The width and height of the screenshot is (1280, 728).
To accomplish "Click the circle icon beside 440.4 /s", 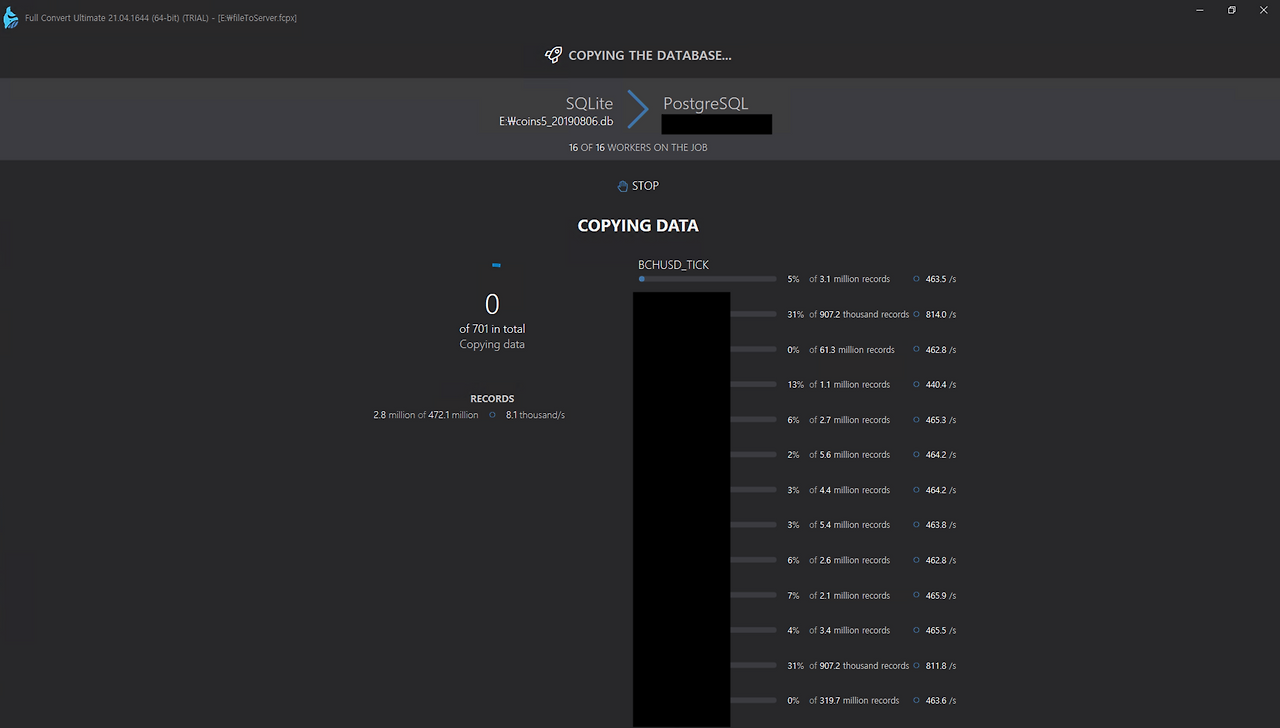I will 916,384.
